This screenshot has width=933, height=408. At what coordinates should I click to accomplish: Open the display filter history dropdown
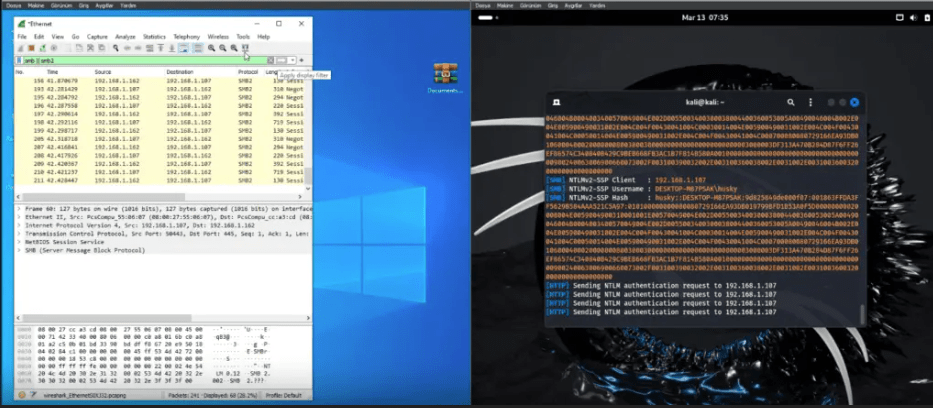292,61
